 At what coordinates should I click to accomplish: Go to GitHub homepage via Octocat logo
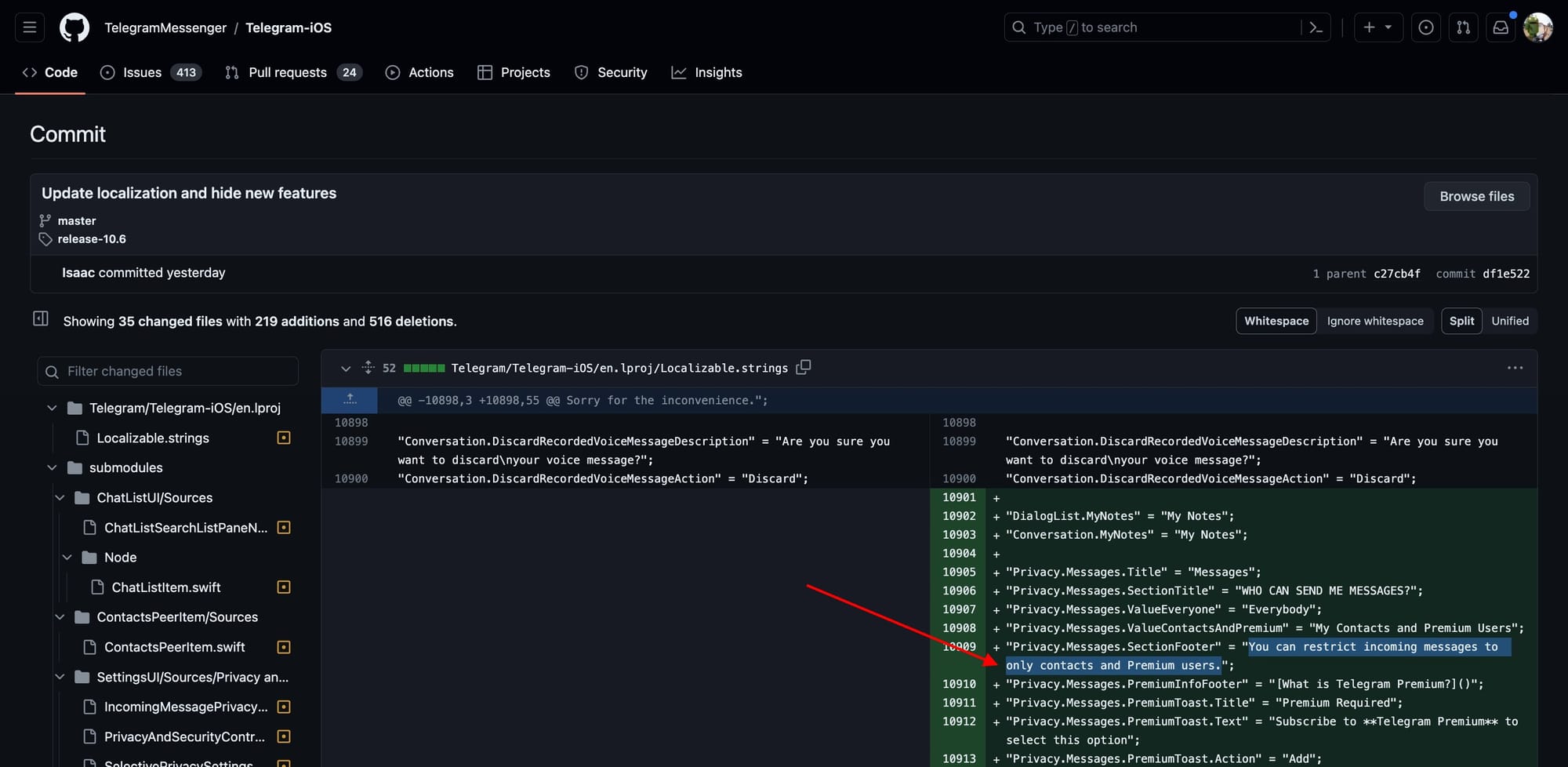[x=74, y=27]
